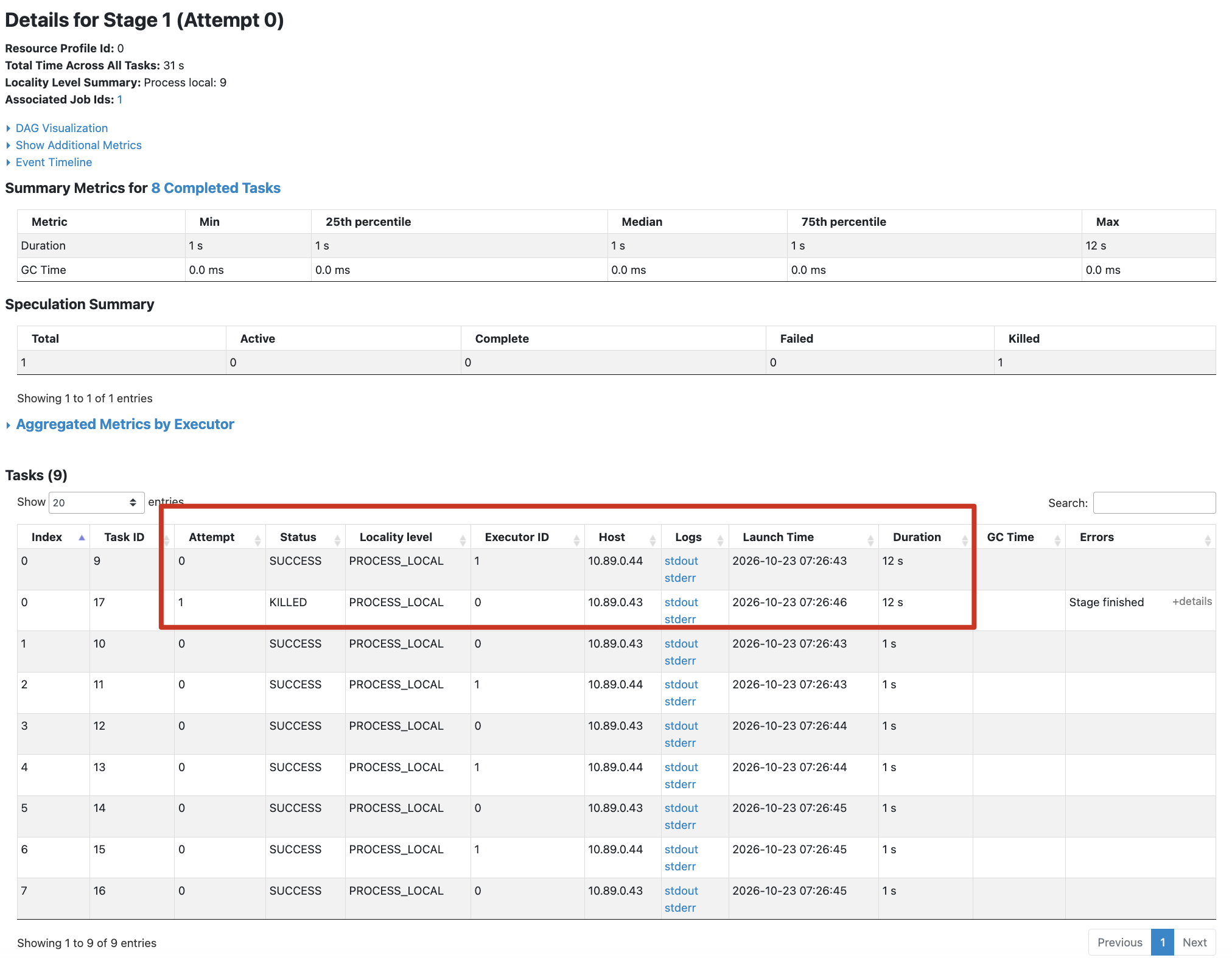Open stdout log for task ID 13
This screenshot has height=958, width=1232.
pos(681,767)
